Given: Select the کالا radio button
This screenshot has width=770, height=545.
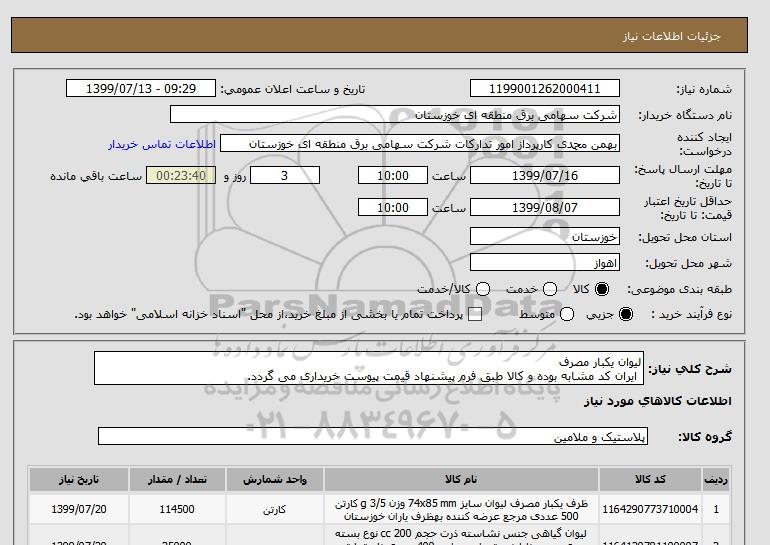Looking at the screenshot, I should pyautogui.click(x=600, y=289).
